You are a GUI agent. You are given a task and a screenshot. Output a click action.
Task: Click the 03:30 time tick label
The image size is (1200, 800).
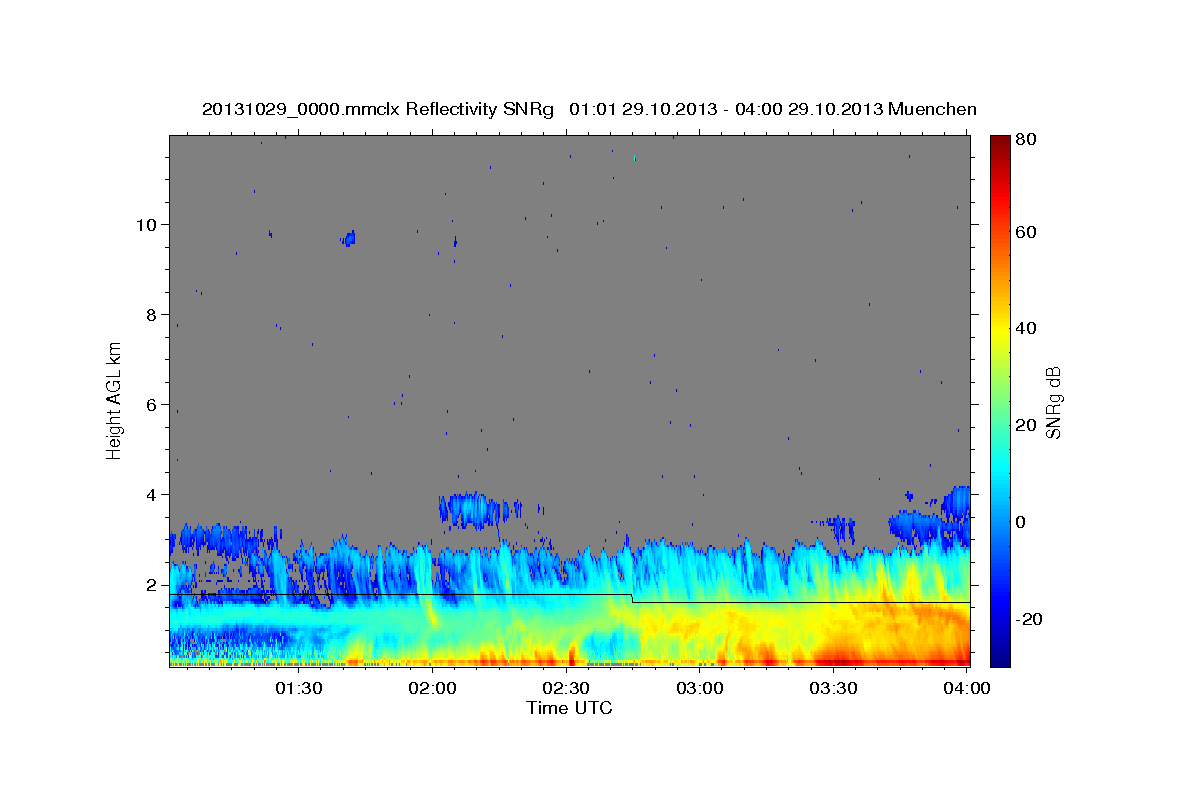pos(833,688)
